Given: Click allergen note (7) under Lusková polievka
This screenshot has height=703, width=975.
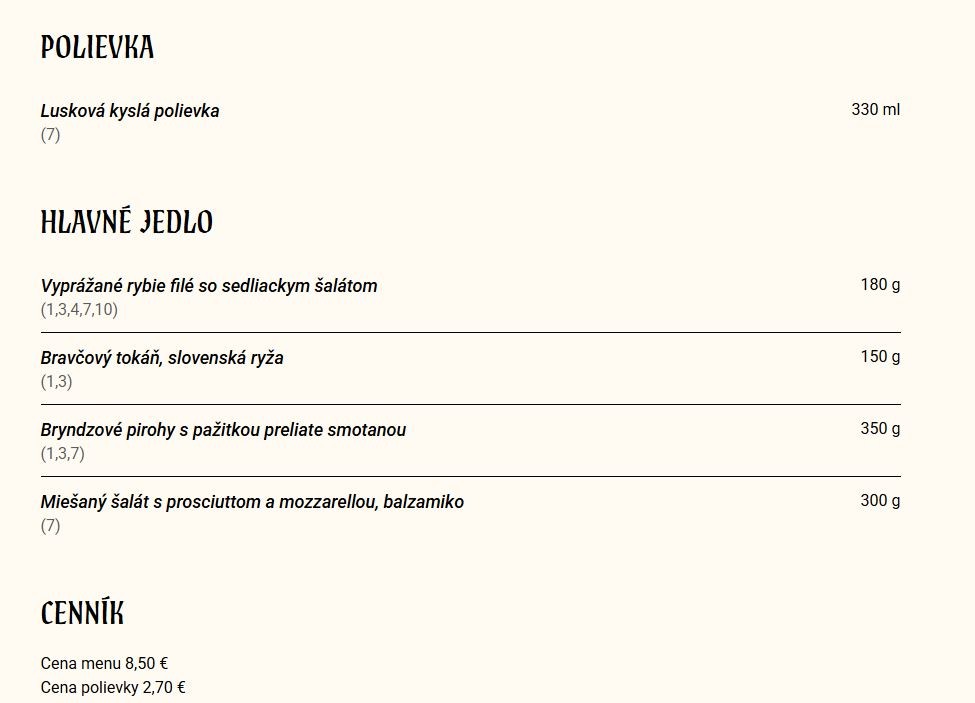Looking at the screenshot, I should pos(50,135).
